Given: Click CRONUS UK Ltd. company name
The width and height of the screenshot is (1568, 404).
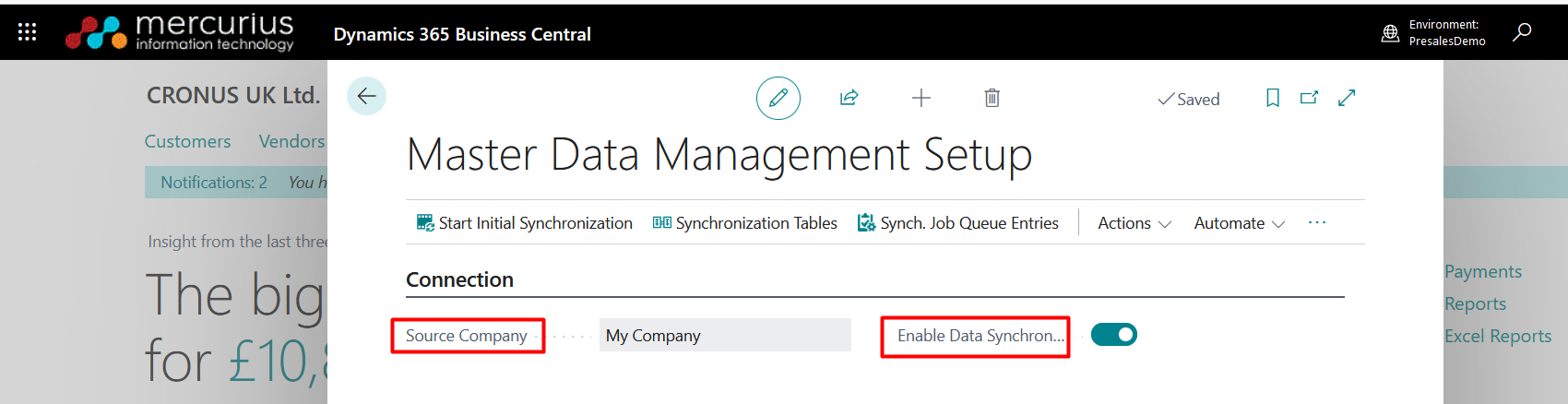Looking at the screenshot, I should [x=233, y=95].
